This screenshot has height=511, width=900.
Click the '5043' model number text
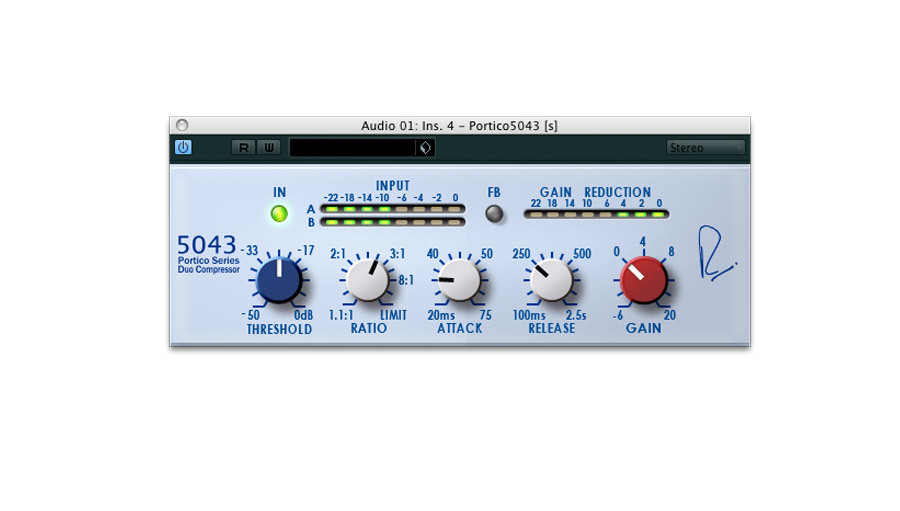point(207,245)
